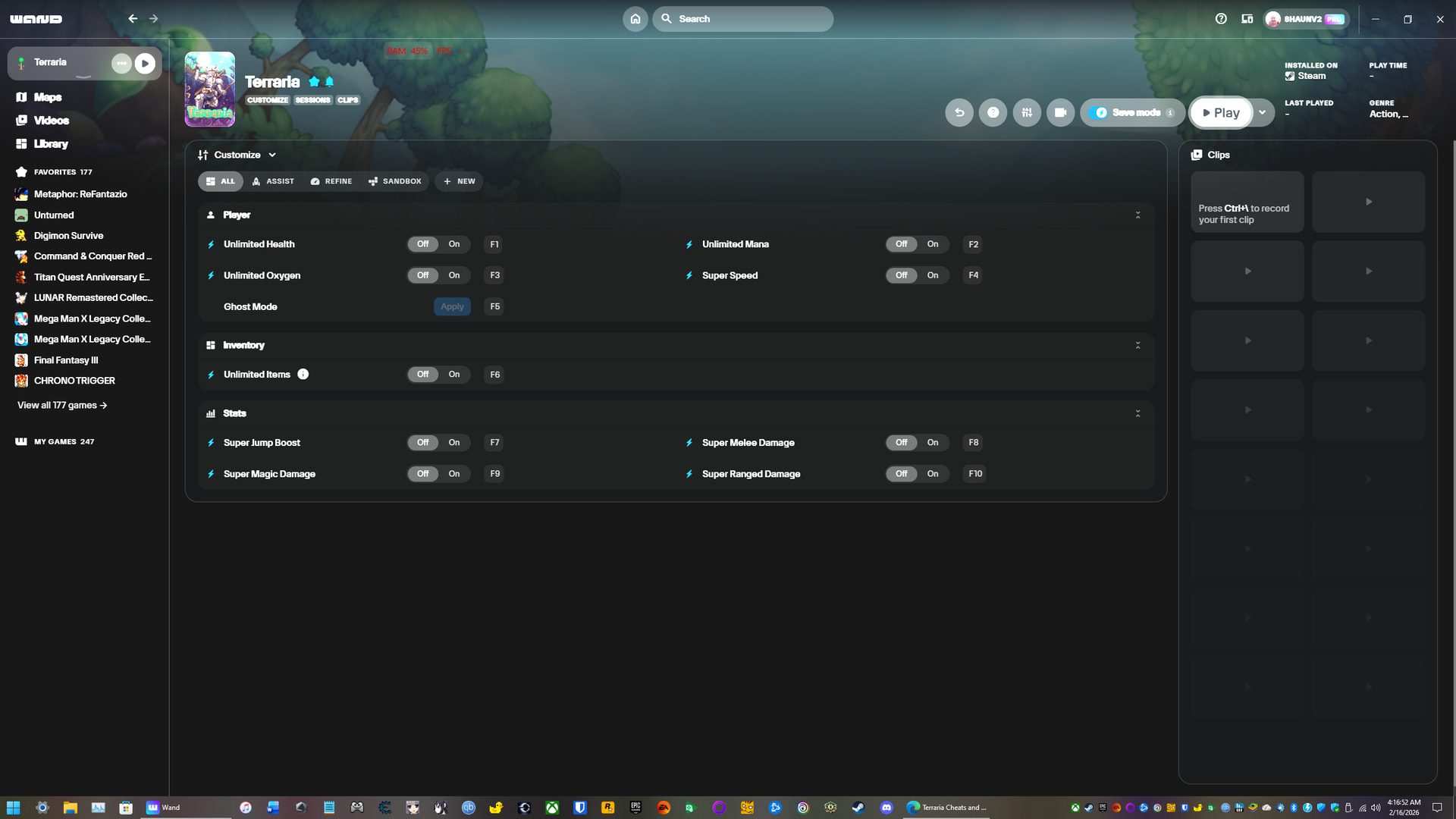Click the mod controls sliders icon
1456x819 pixels.
coord(1027,112)
